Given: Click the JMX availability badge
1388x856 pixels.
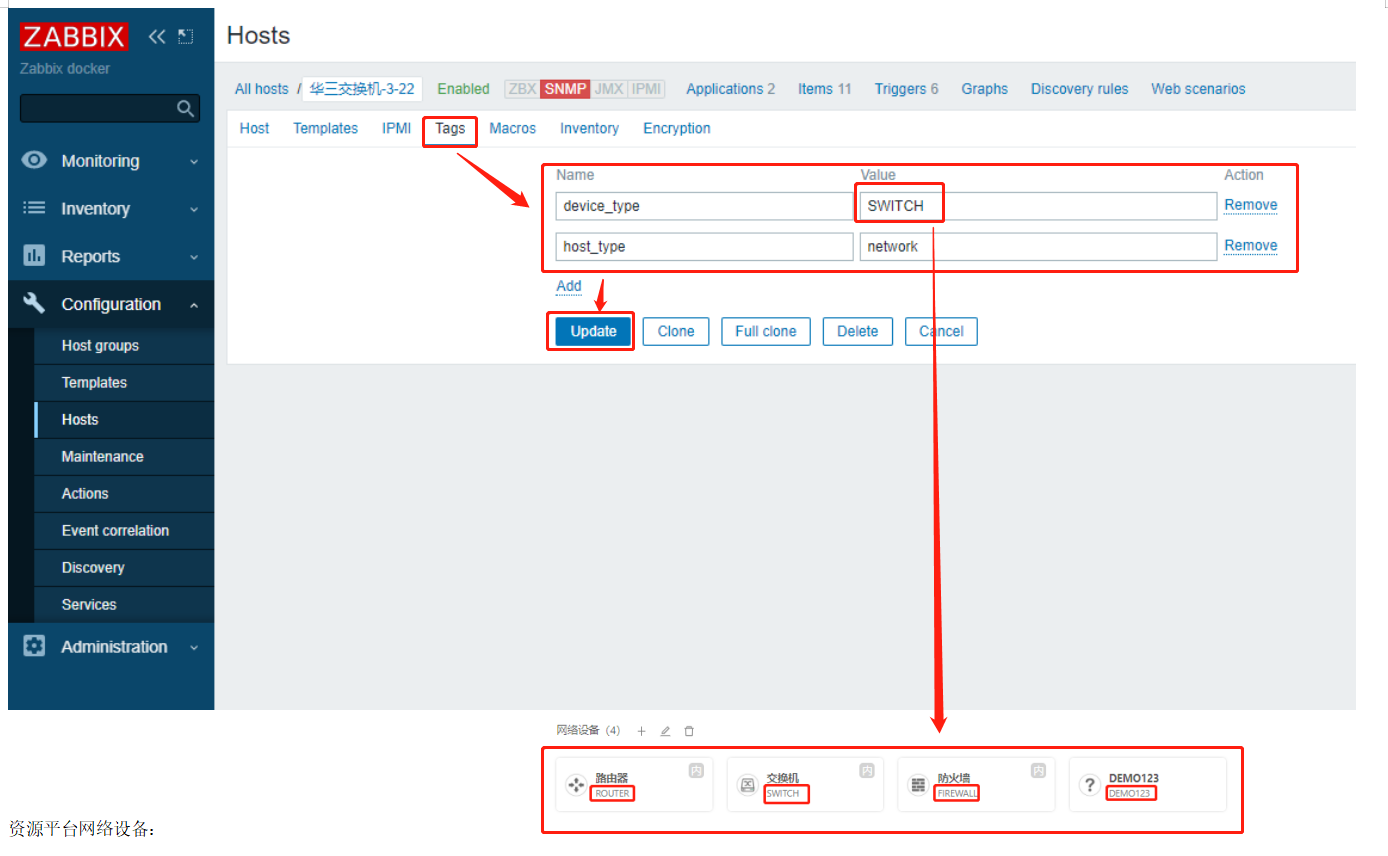Looking at the screenshot, I should pos(609,89).
